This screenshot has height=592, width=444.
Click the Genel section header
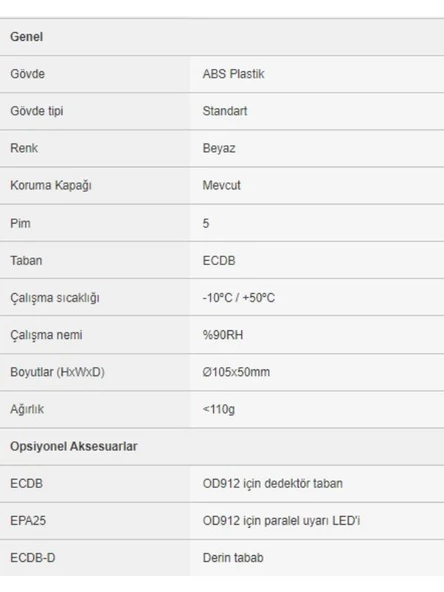tap(26, 37)
